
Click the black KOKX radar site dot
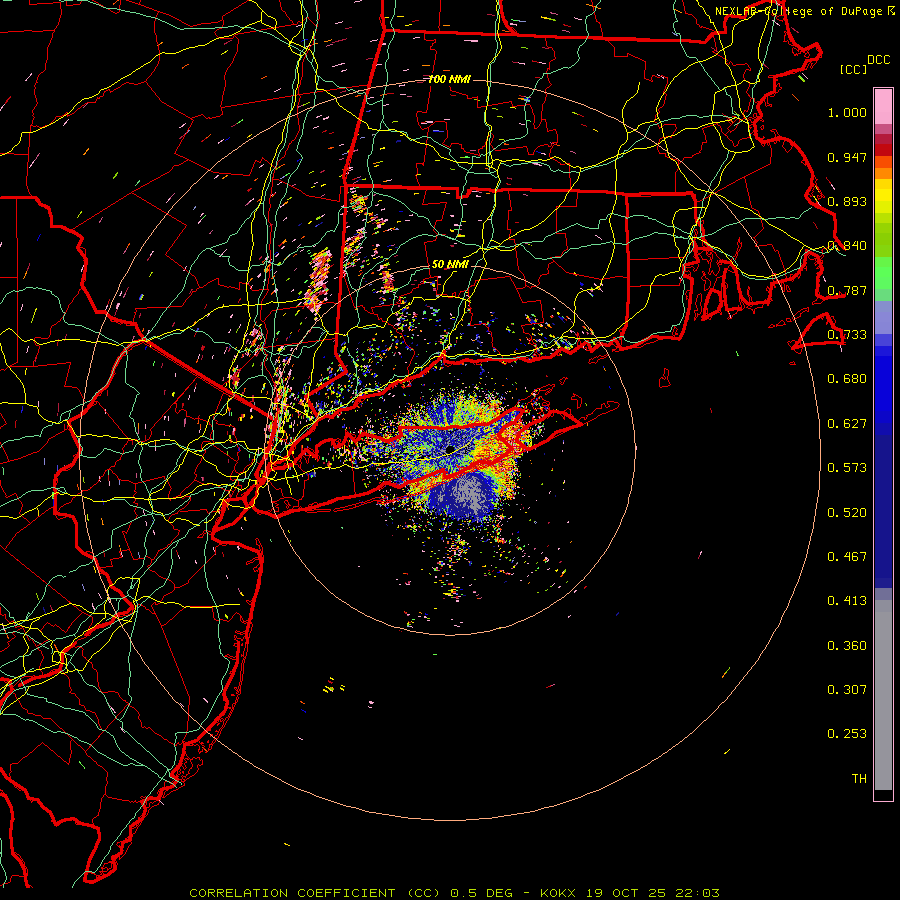(x=451, y=449)
